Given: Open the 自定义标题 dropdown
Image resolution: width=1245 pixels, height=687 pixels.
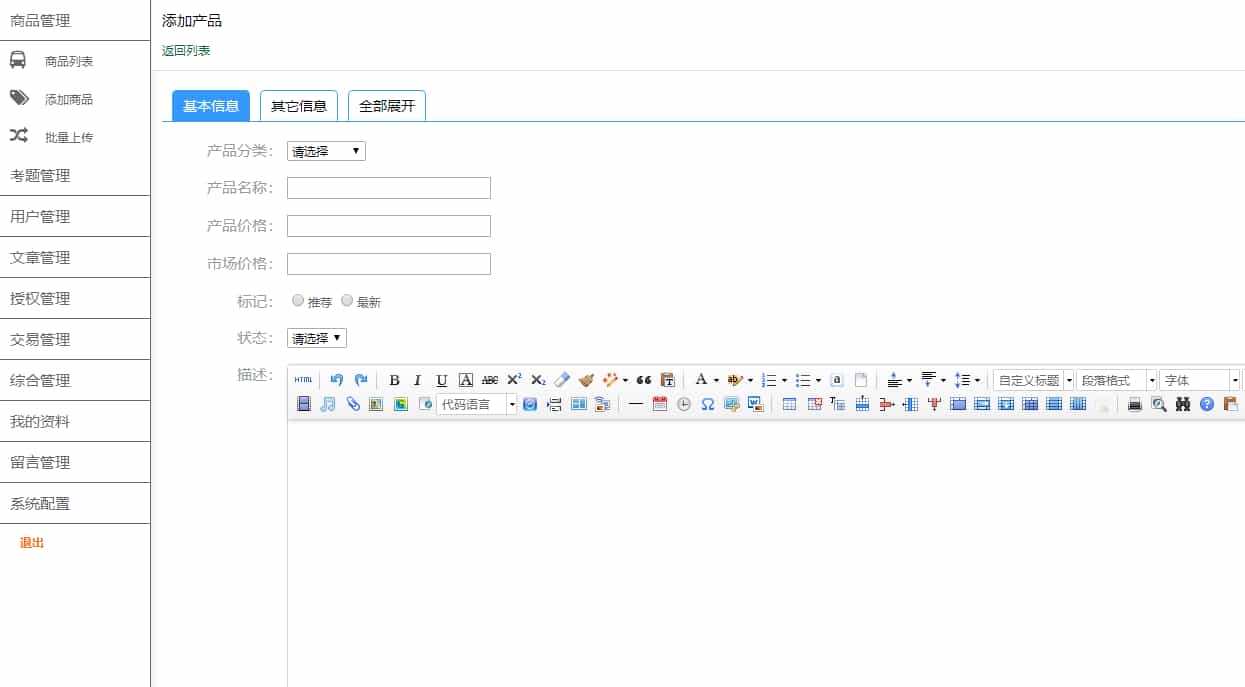Looking at the screenshot, I should point(1033,380).
